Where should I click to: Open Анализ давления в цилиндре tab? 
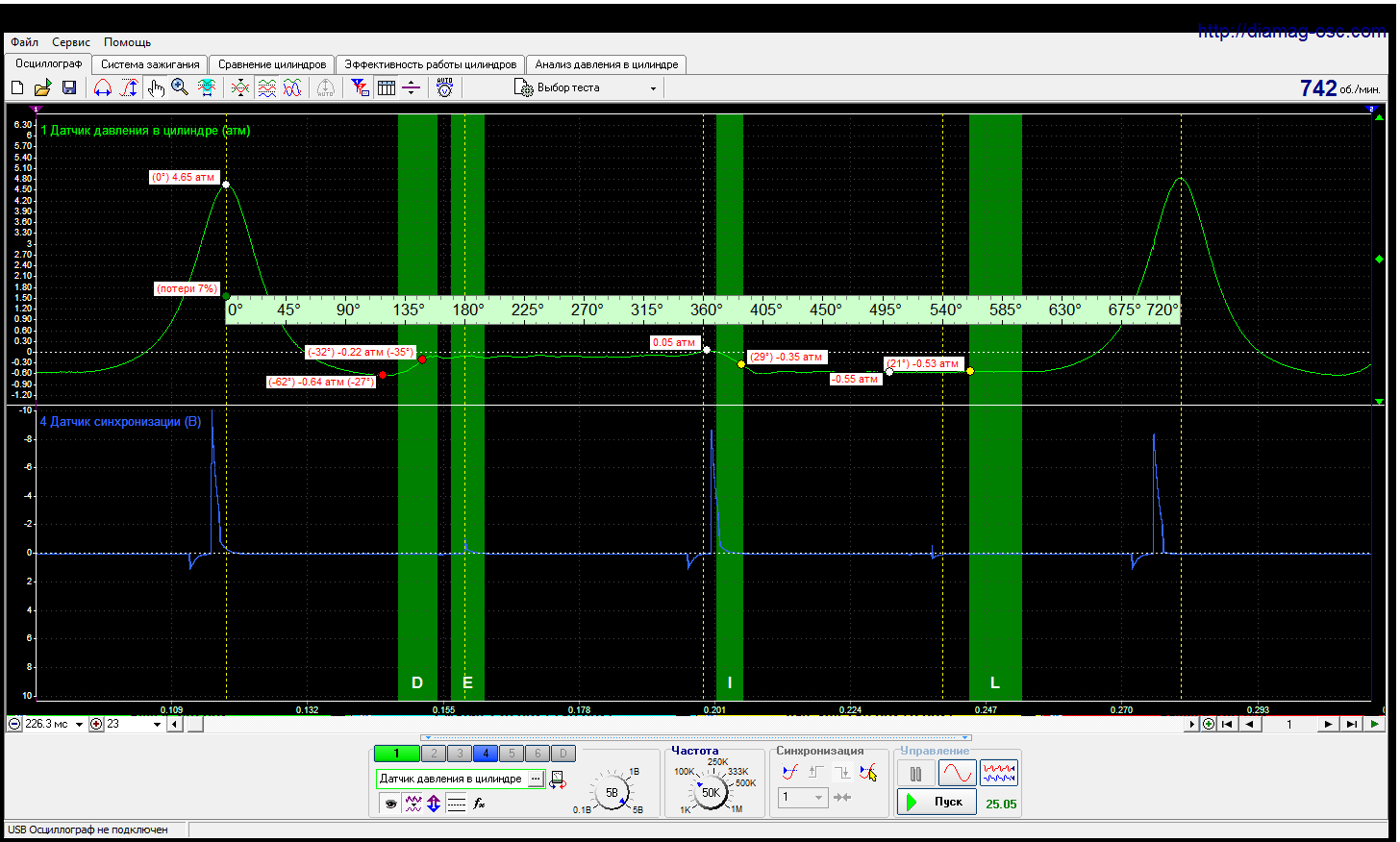[607, 64]
